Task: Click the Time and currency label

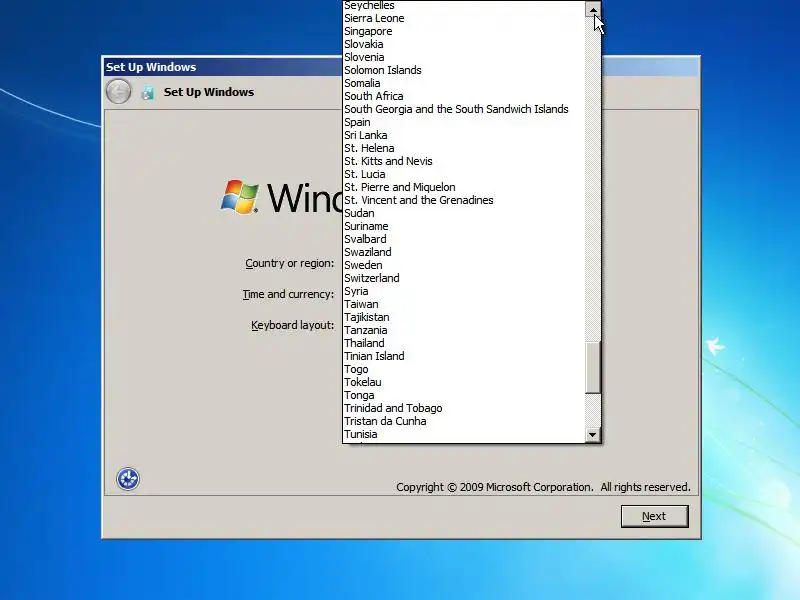Action: pyautogui.click(x=288, y=294)
